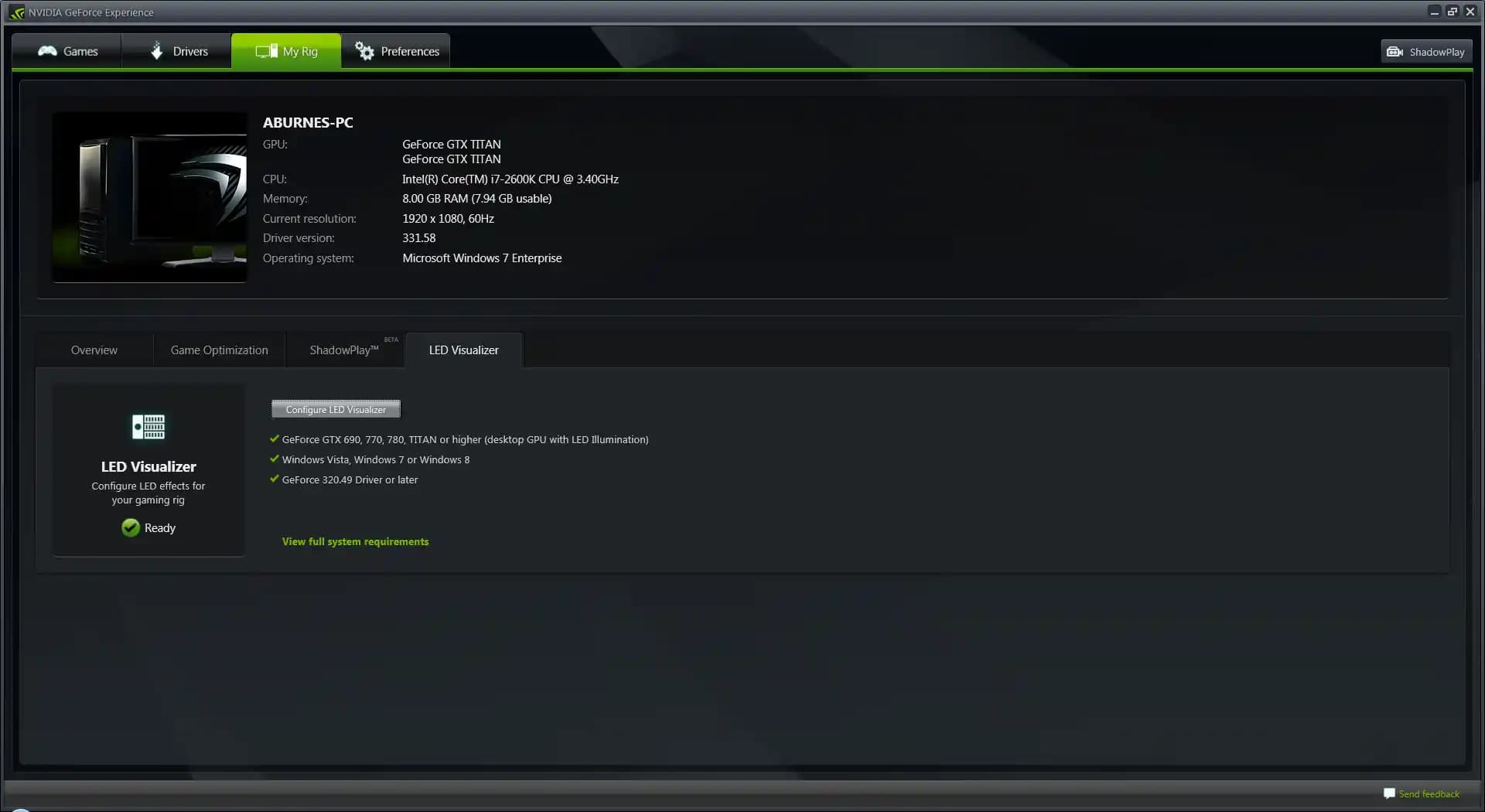1485x812 pixels.
Task: Click the My Rig monitor icon
Action: [x=266, y=51]
